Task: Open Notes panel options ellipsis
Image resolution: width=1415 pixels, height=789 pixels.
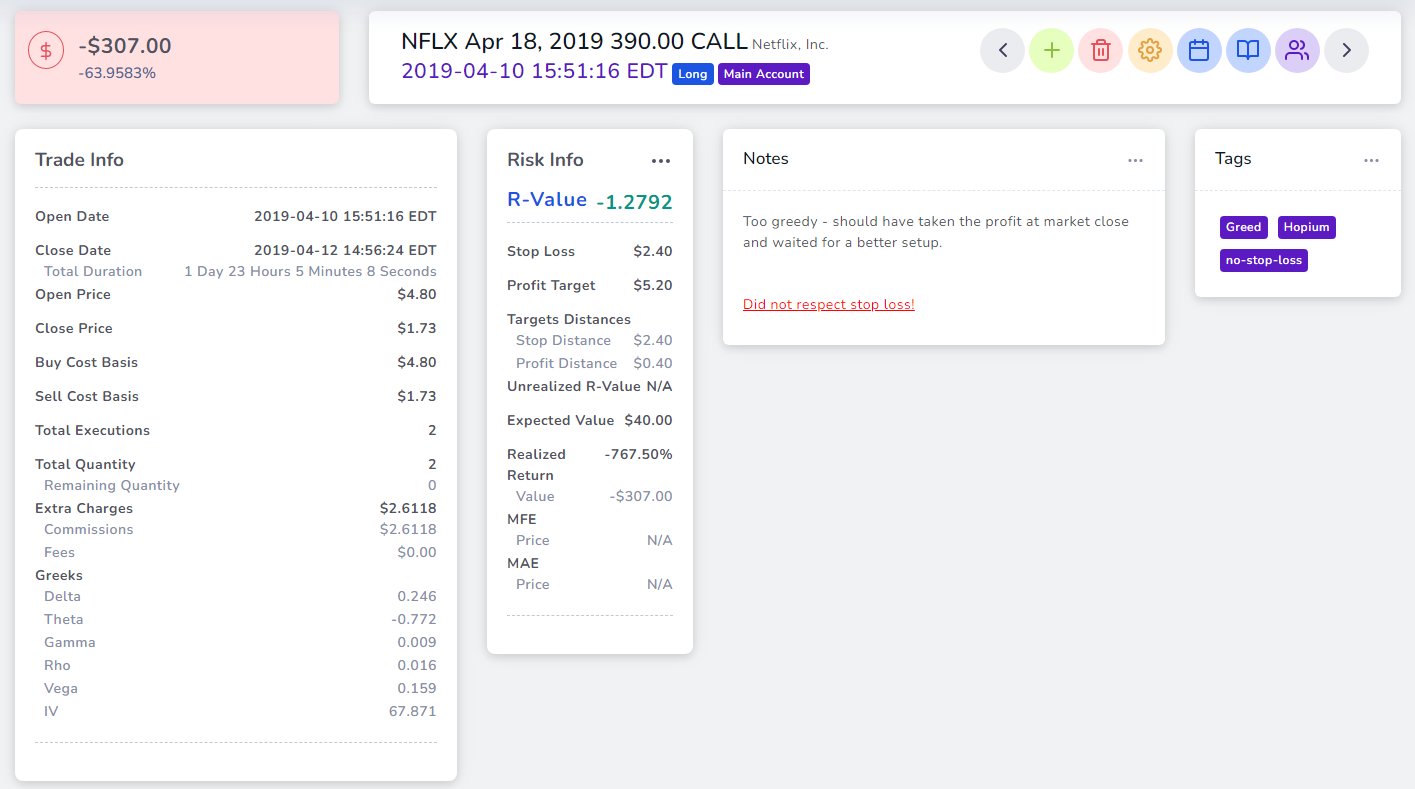Action: [1135, 160]
